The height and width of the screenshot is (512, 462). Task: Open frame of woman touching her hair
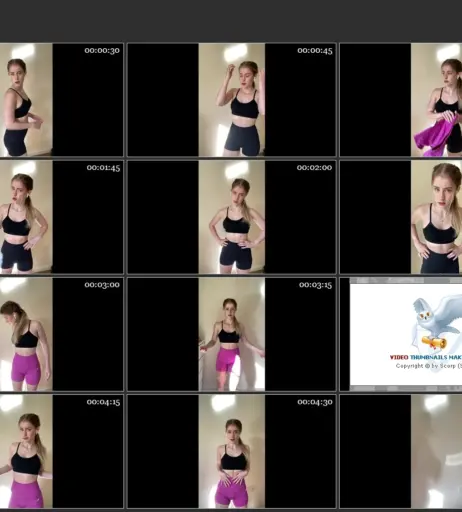[232, 100]
